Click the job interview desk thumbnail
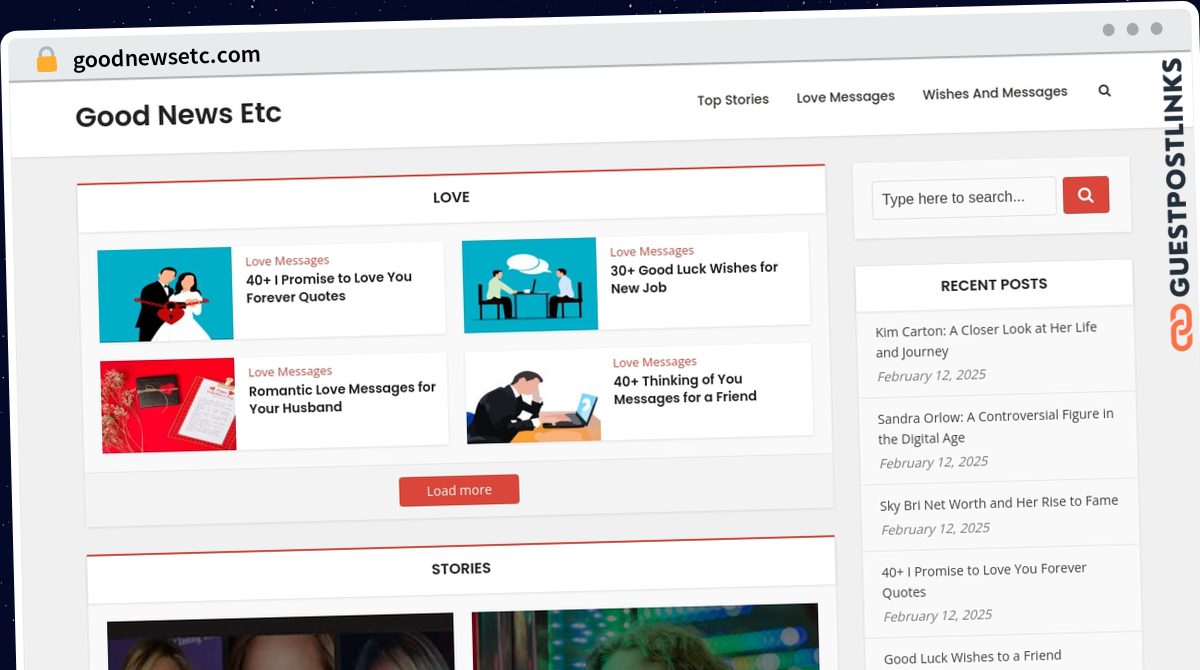This screenshot has height=670, width=1200. [530, 285]
